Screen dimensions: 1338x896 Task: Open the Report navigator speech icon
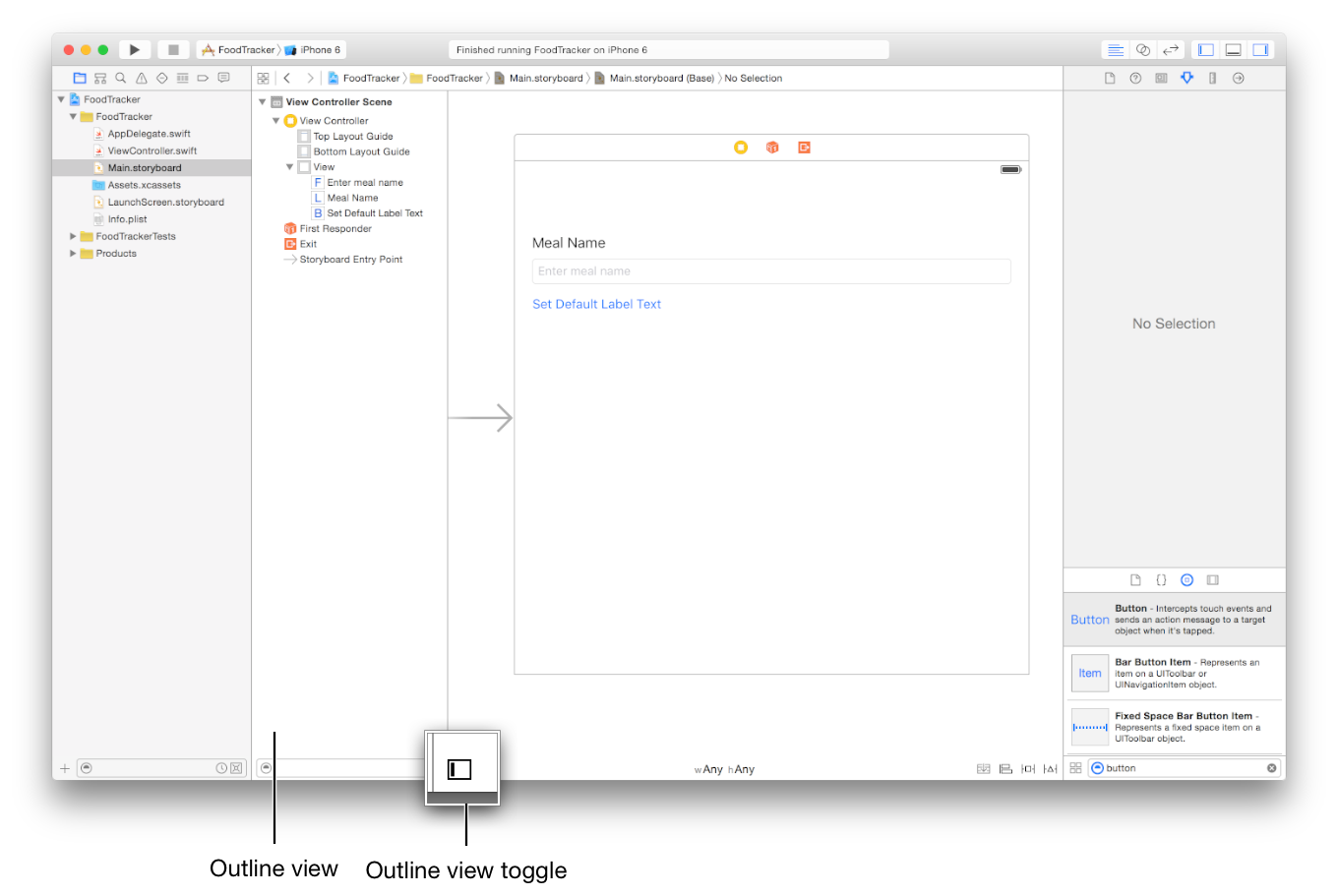(x=223, y=78)
